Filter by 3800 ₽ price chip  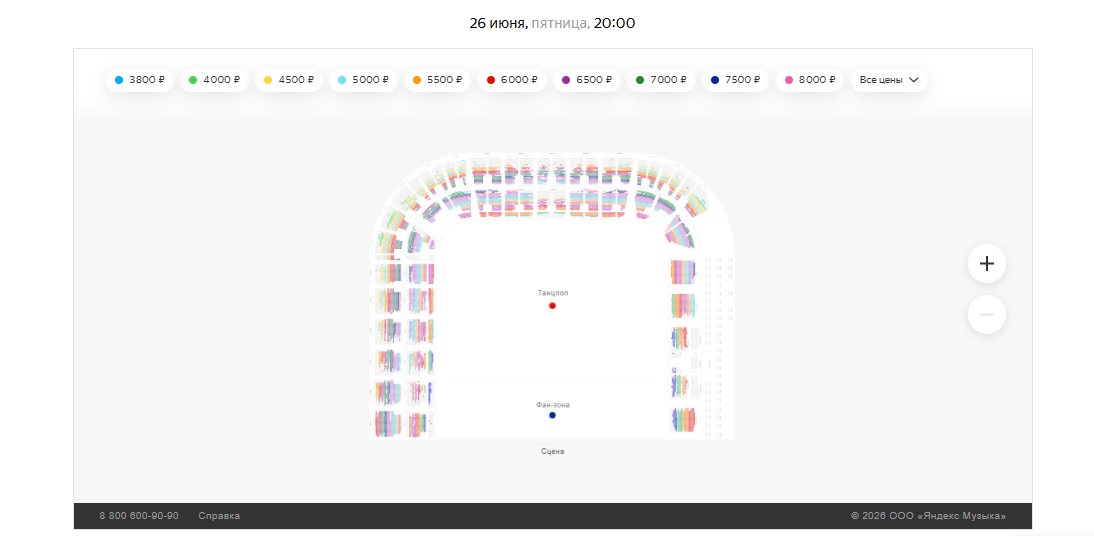coord(140,80)
